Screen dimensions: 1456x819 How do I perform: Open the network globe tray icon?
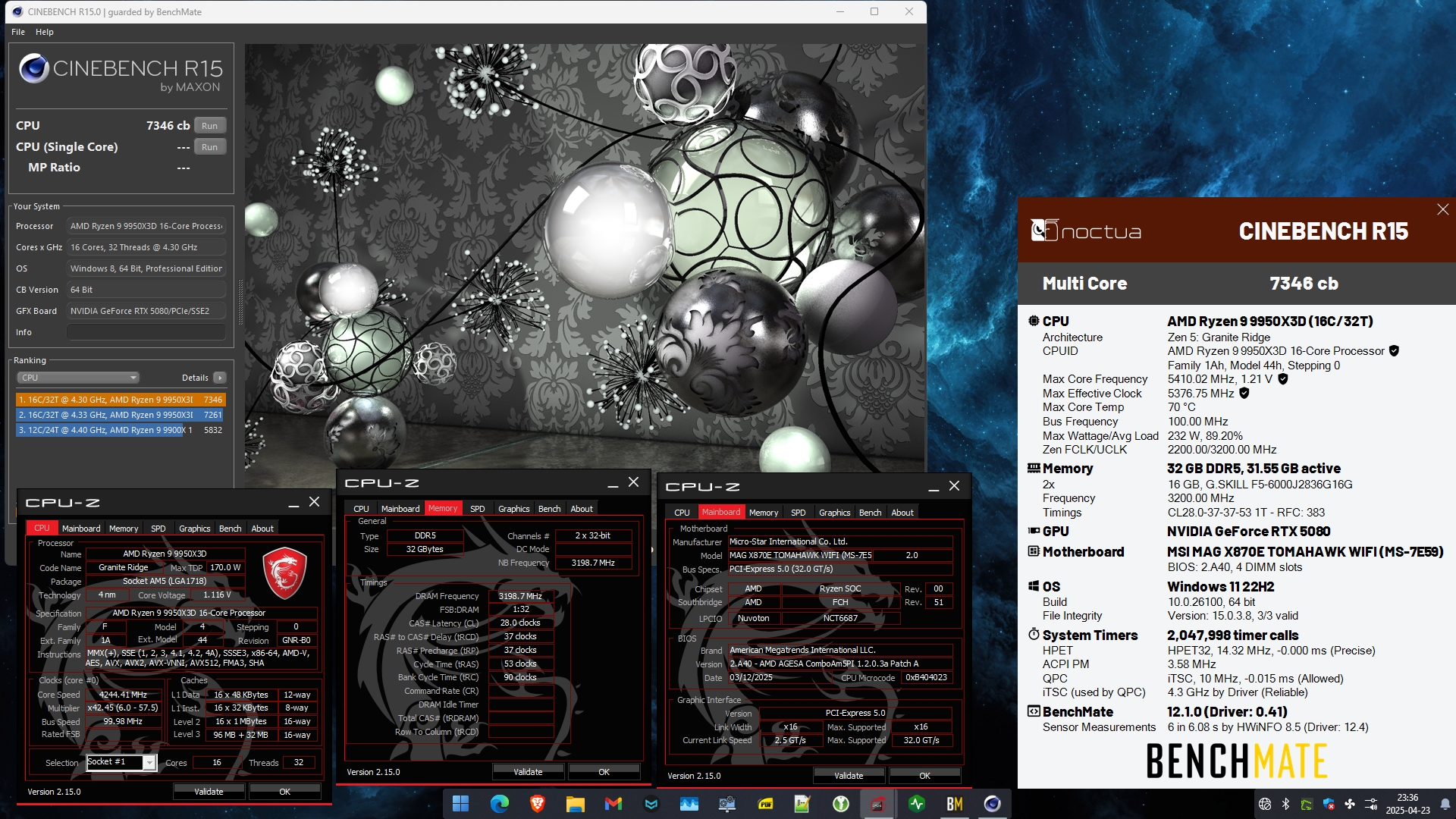point(1264,804)
